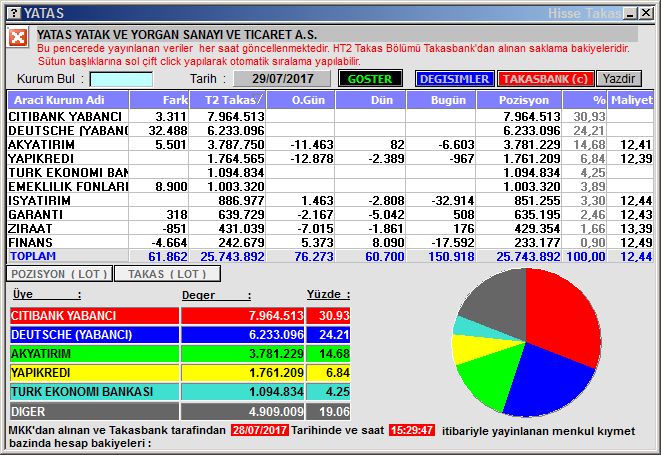Click O.Gün value -11.463 for Akyatirim
The image size is (661, 455).
tap(312, 145)
